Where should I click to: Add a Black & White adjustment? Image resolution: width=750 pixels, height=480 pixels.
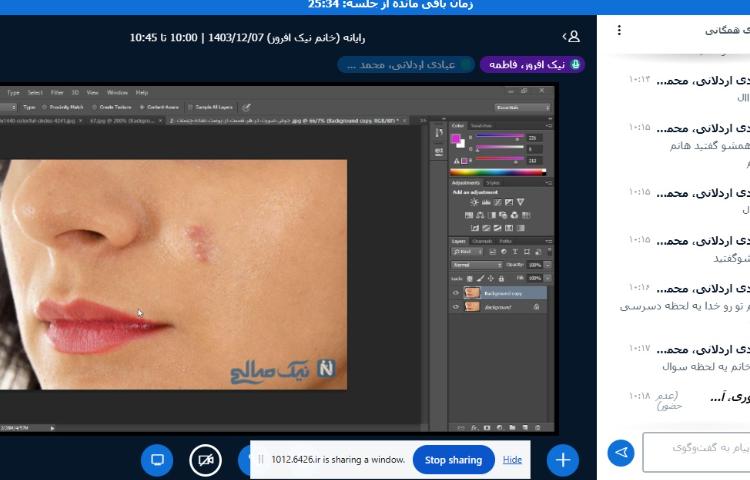click(492, 215)
